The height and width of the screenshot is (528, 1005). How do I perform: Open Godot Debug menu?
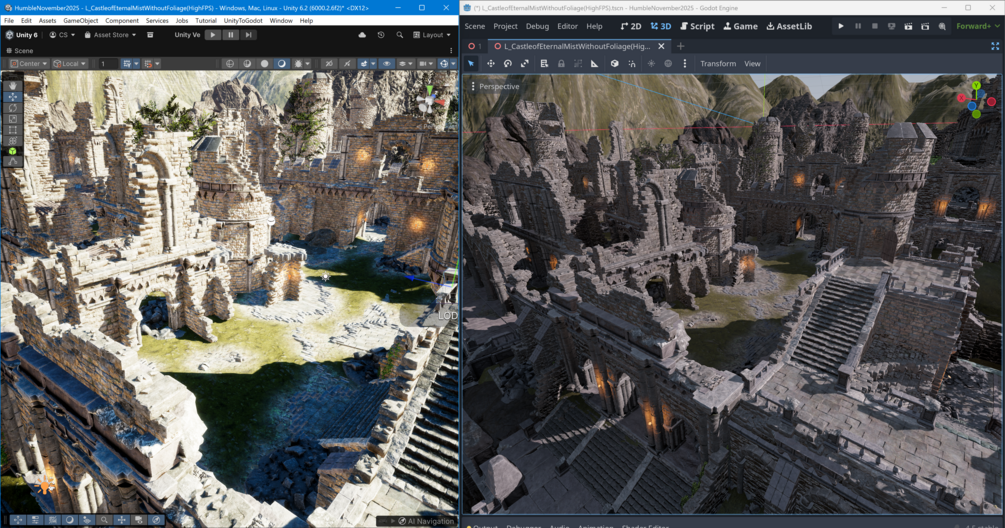pyautogui.click(x=537, y=26)
